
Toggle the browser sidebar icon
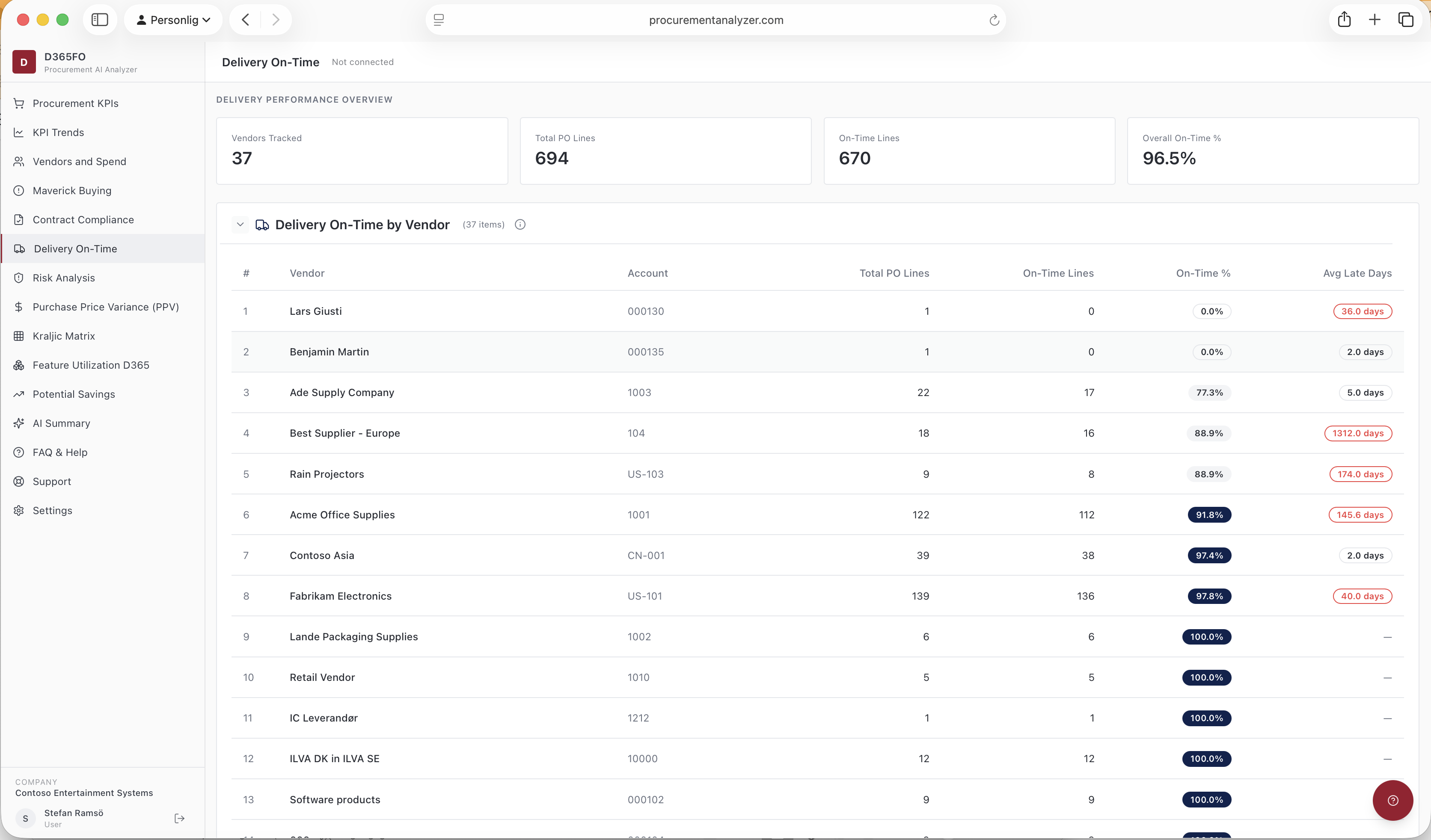[x=100, y=20]
